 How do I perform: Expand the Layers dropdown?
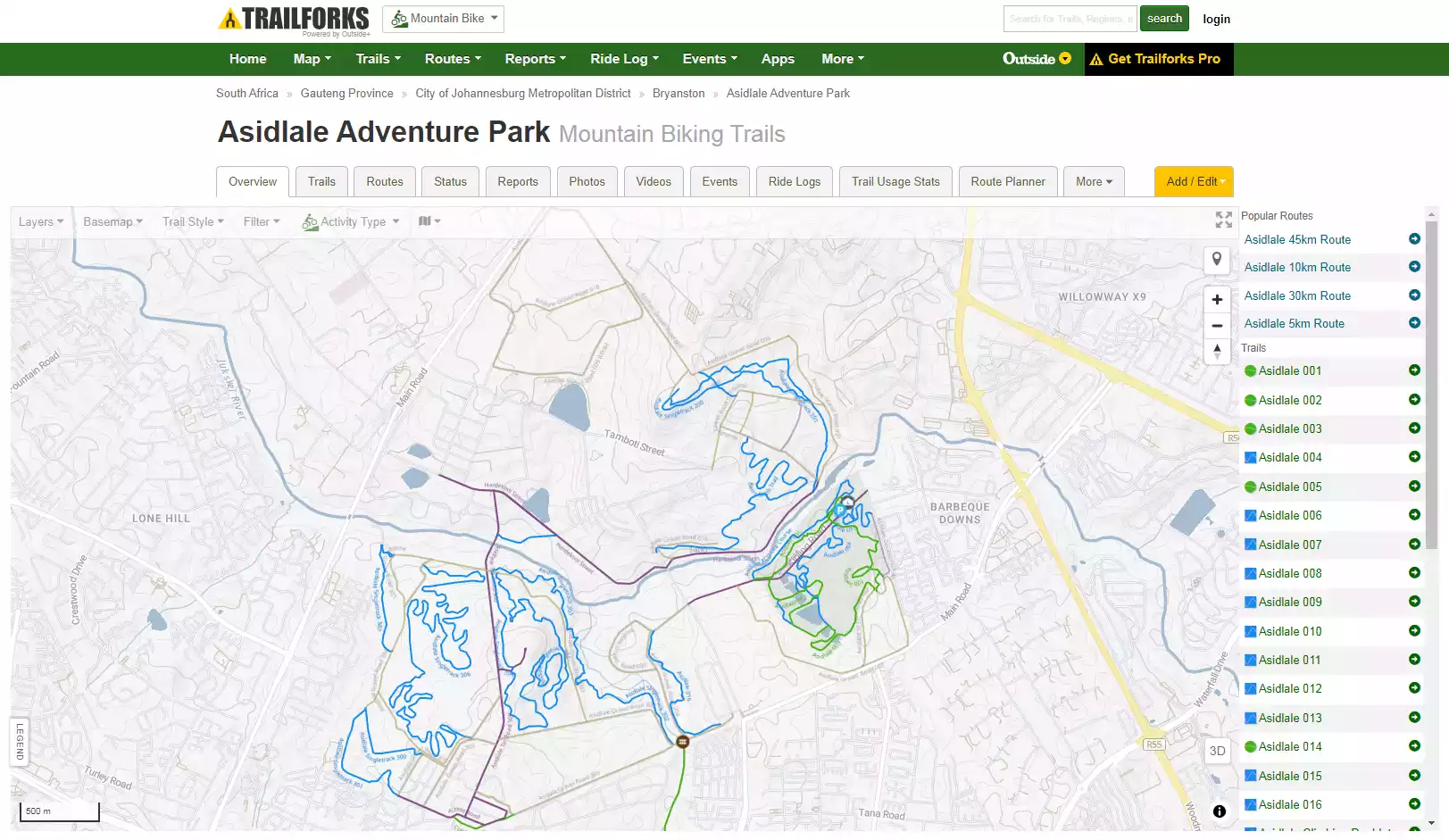click(x=41, y=222)
